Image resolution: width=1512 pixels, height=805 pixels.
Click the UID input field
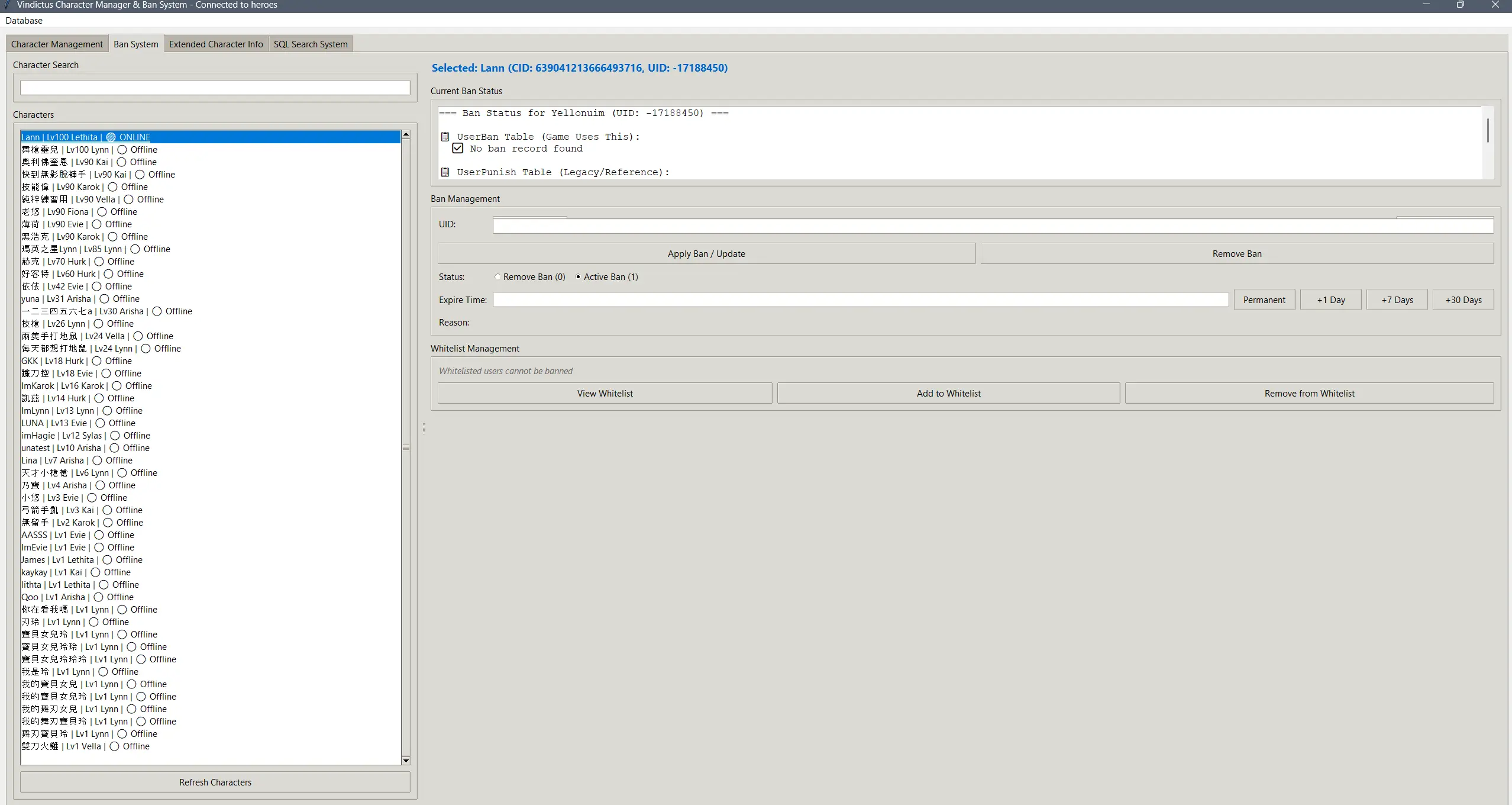(993, 226)
